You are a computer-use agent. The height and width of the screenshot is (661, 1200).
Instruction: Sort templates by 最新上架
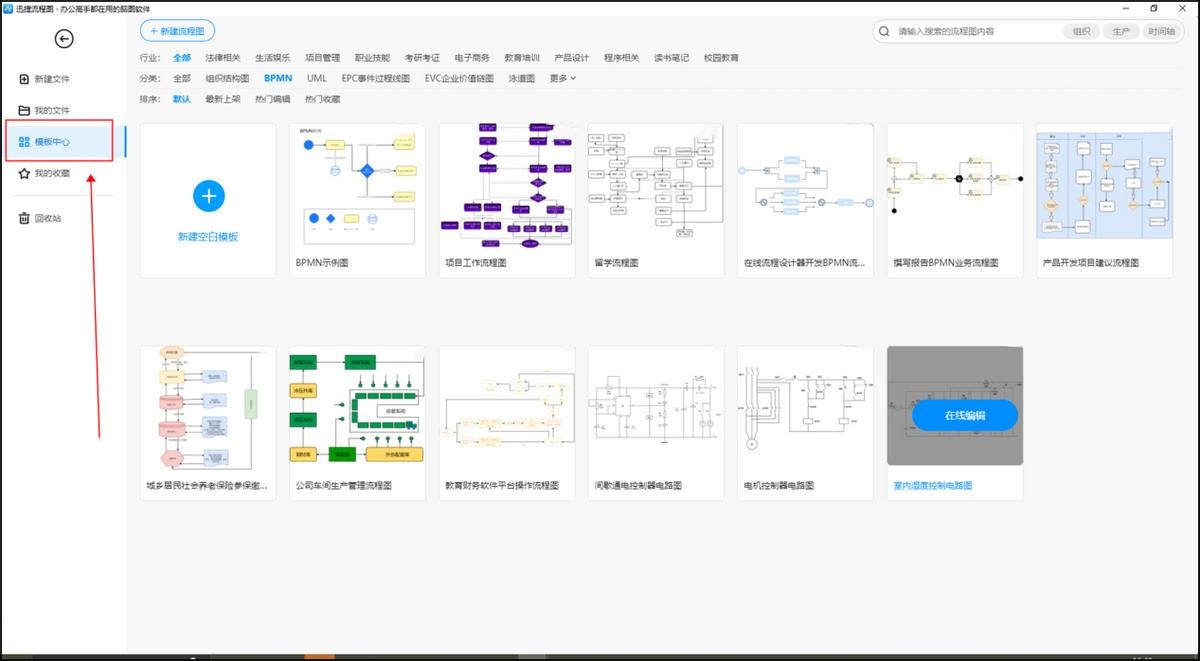223,99
